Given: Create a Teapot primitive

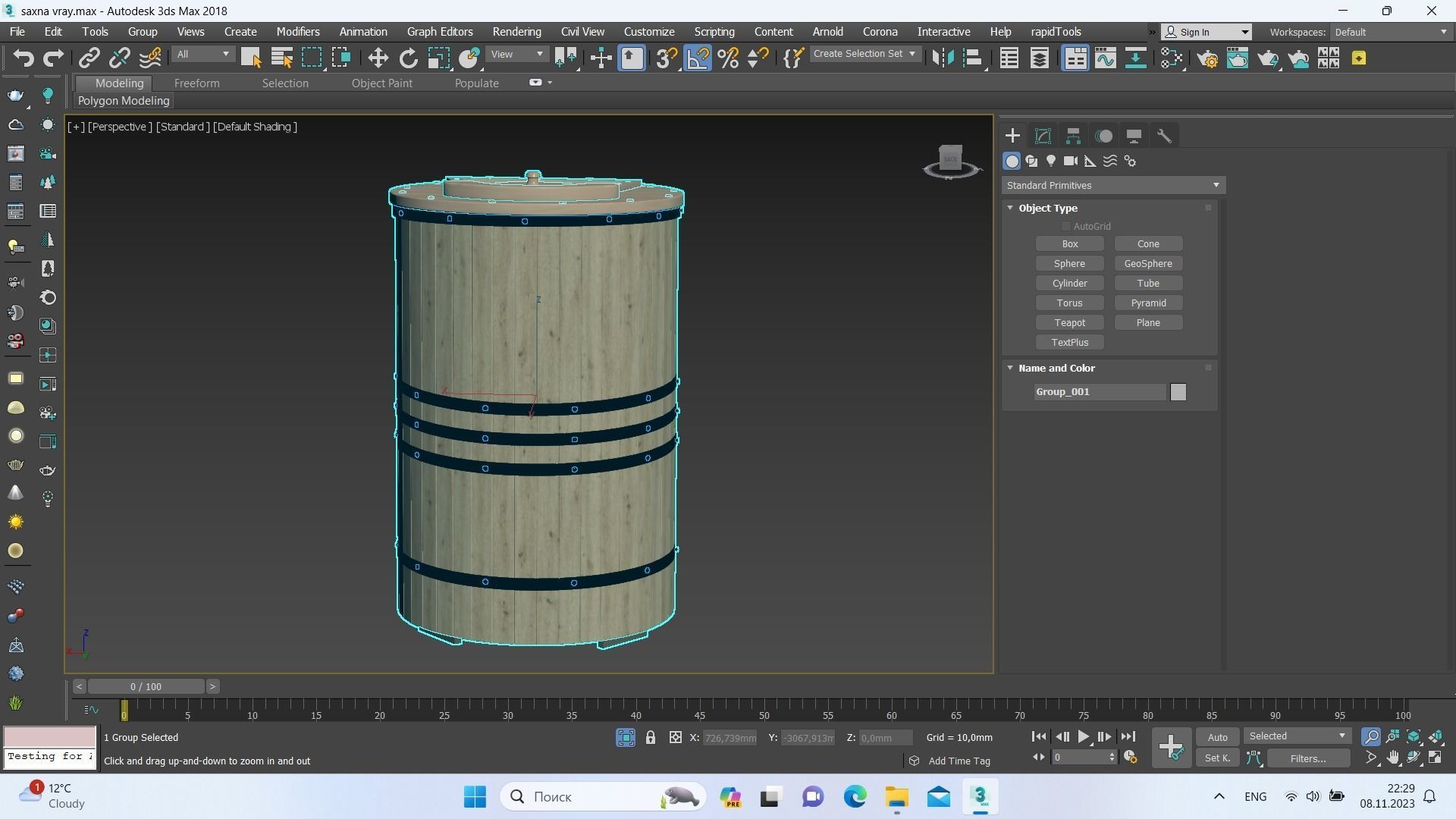Looking at the screenshot, I should (1070, 323).
